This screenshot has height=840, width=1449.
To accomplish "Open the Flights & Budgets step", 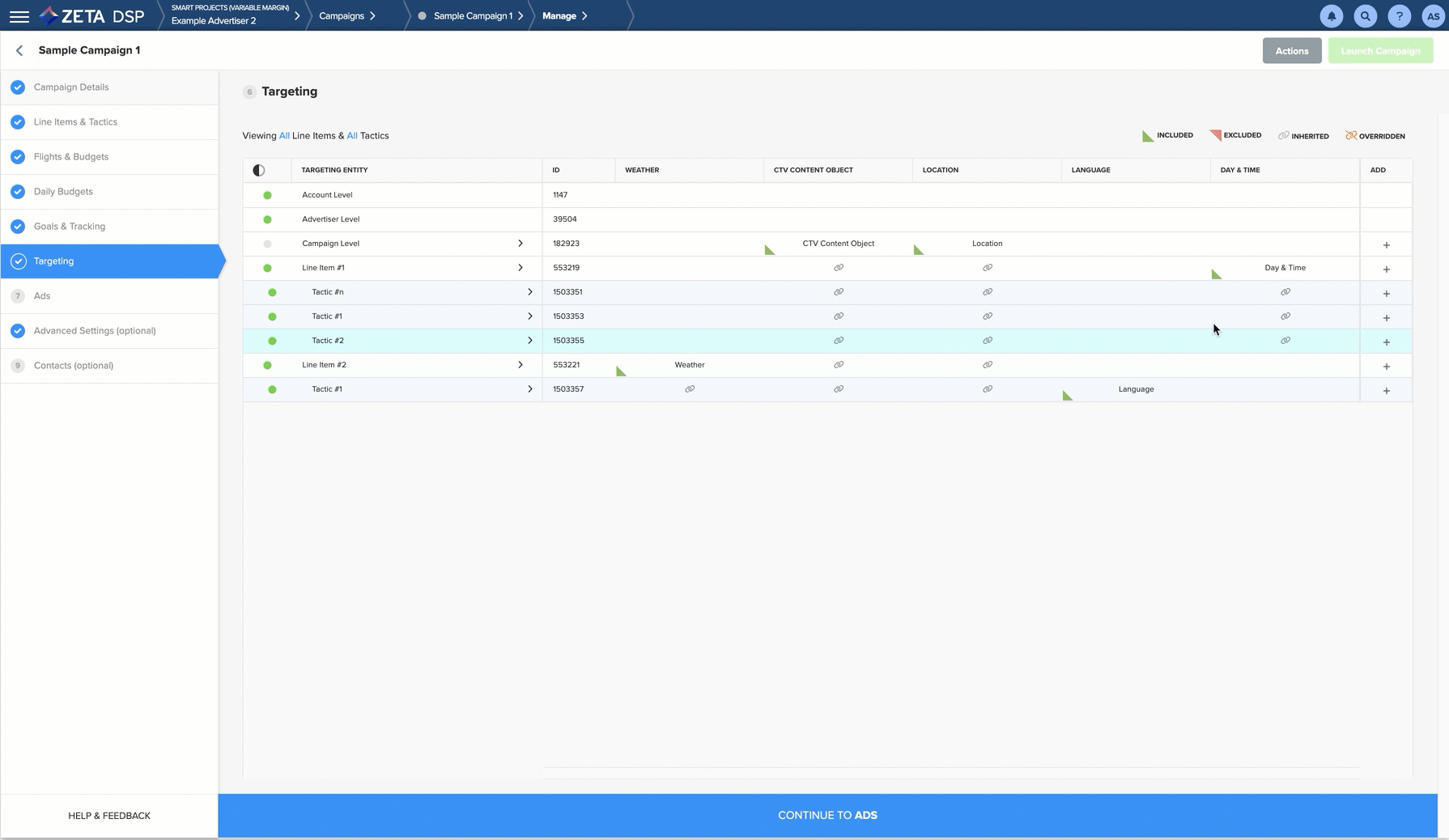I will tap(71, 157).
